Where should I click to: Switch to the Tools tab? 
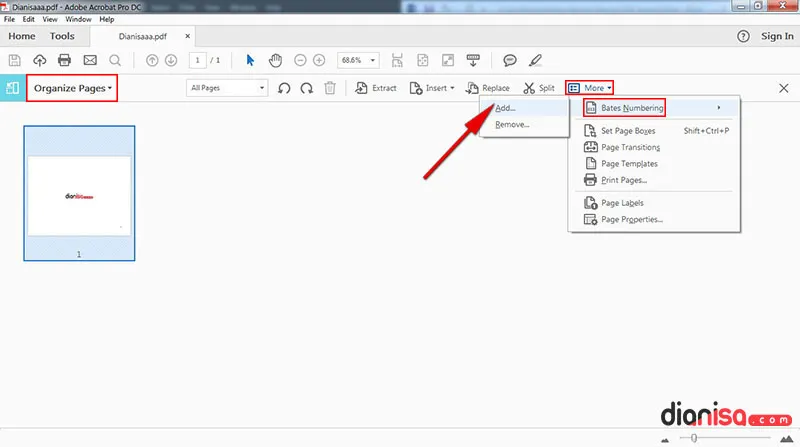[62, 36]
